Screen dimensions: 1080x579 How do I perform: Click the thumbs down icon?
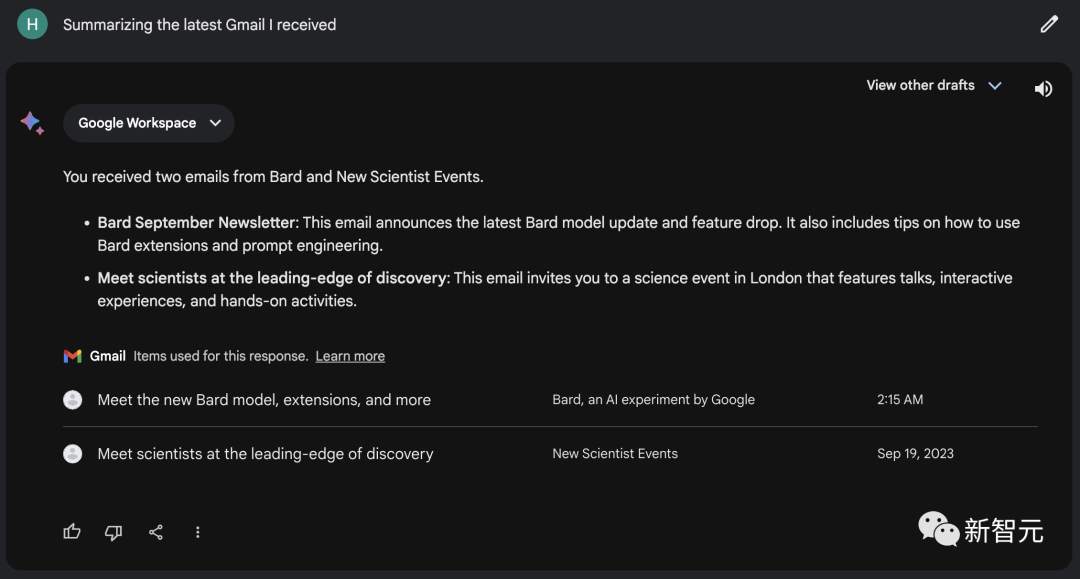point(114,532)
